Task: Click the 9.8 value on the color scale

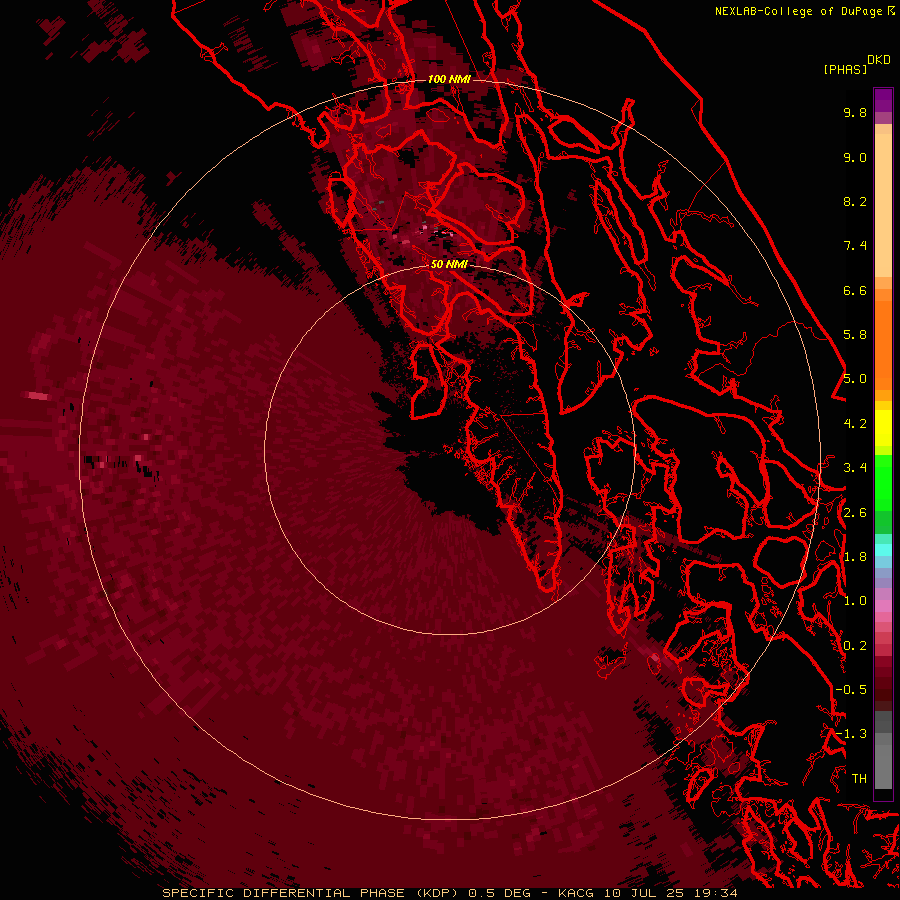Action: click(855, 112)
